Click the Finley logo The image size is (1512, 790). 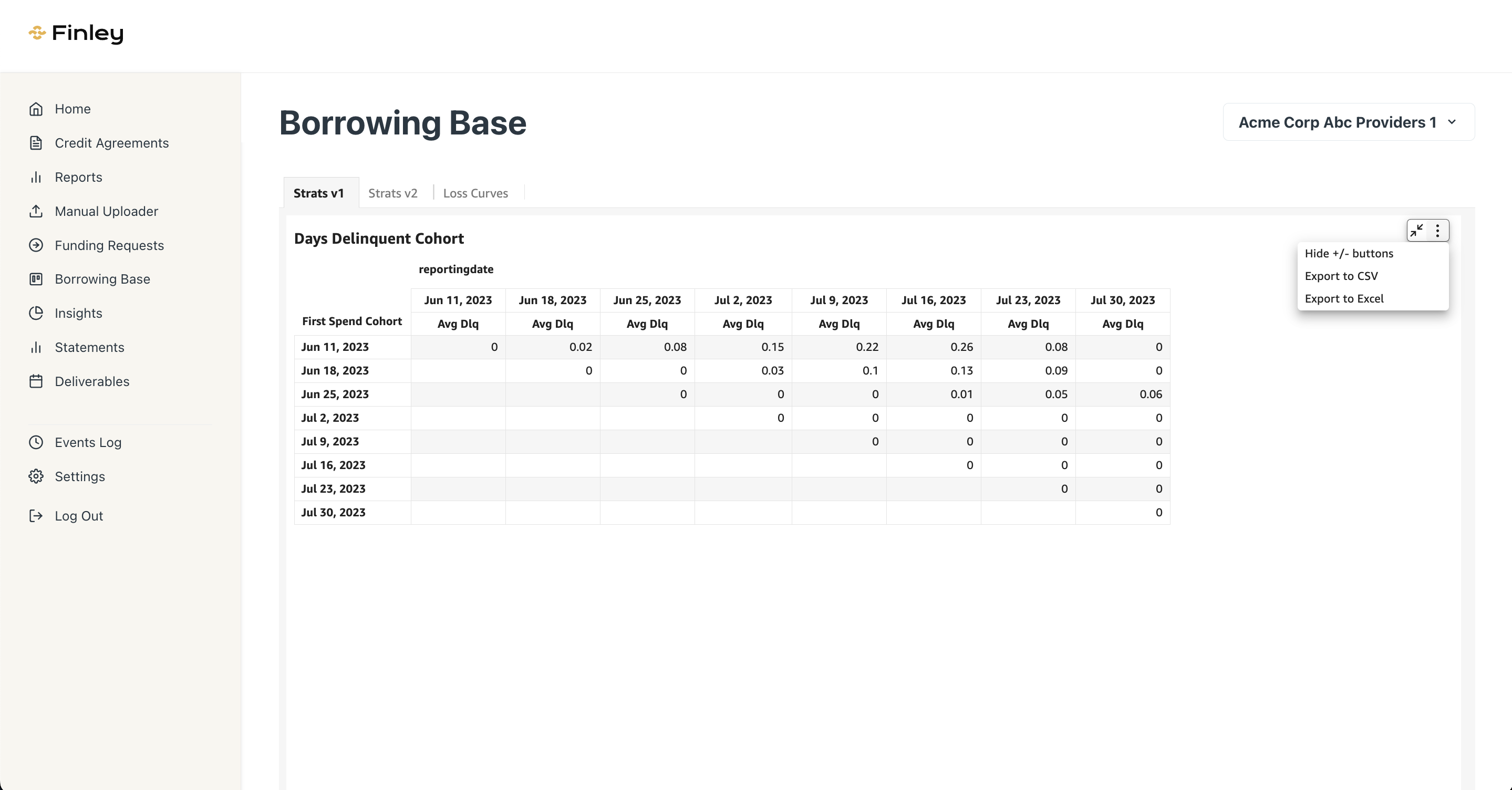coord(76,34)
